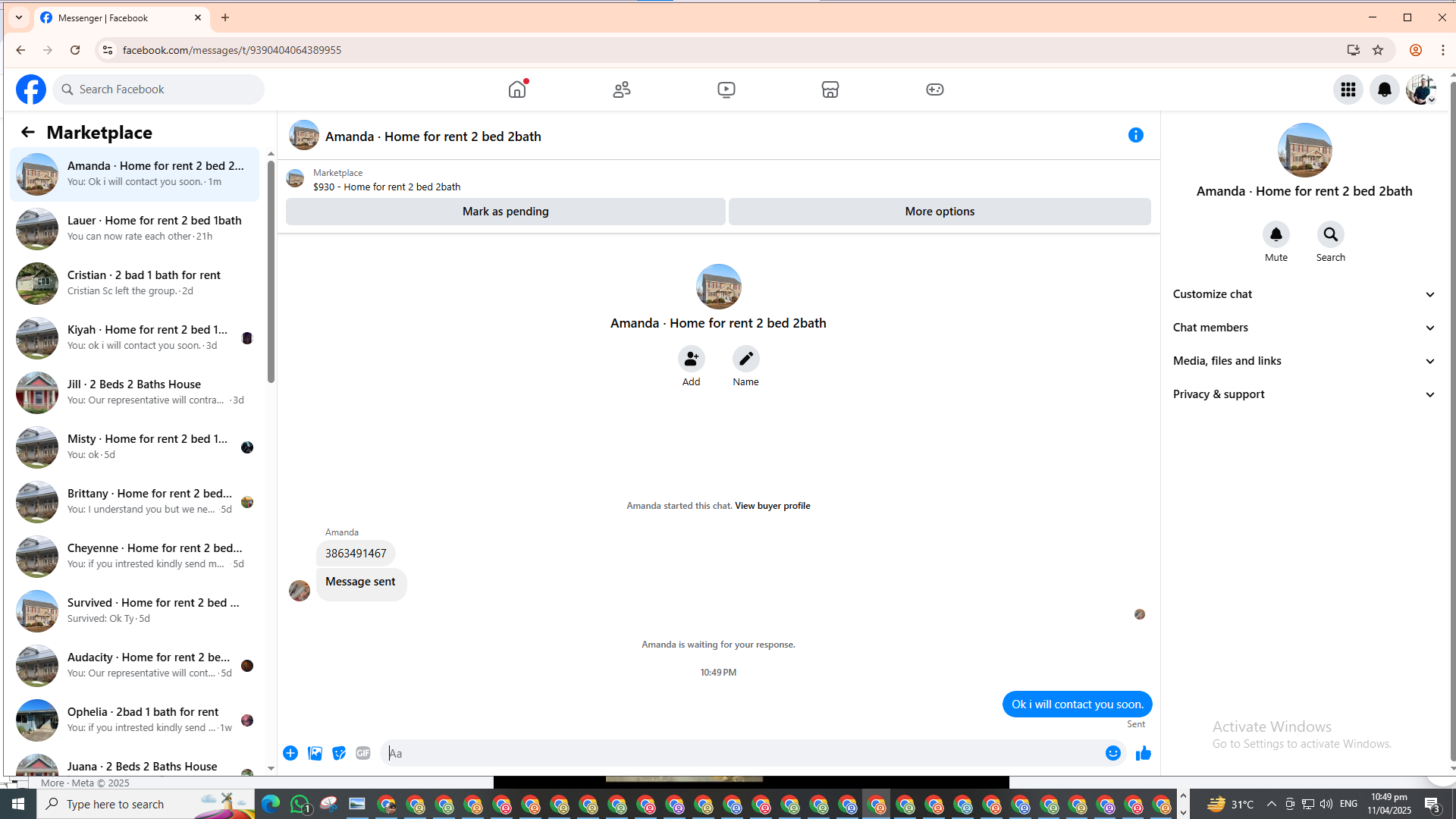Open the Gaming icon in top navigation

click(x=935, y=89)
